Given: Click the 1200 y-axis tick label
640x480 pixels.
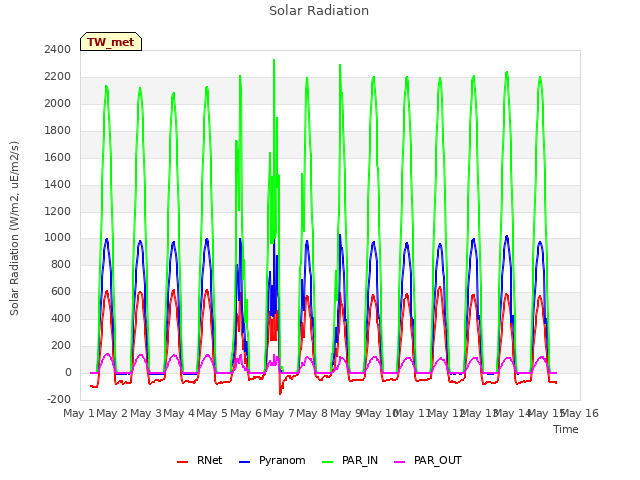Looking at the screenshot, I should (58, 211).
